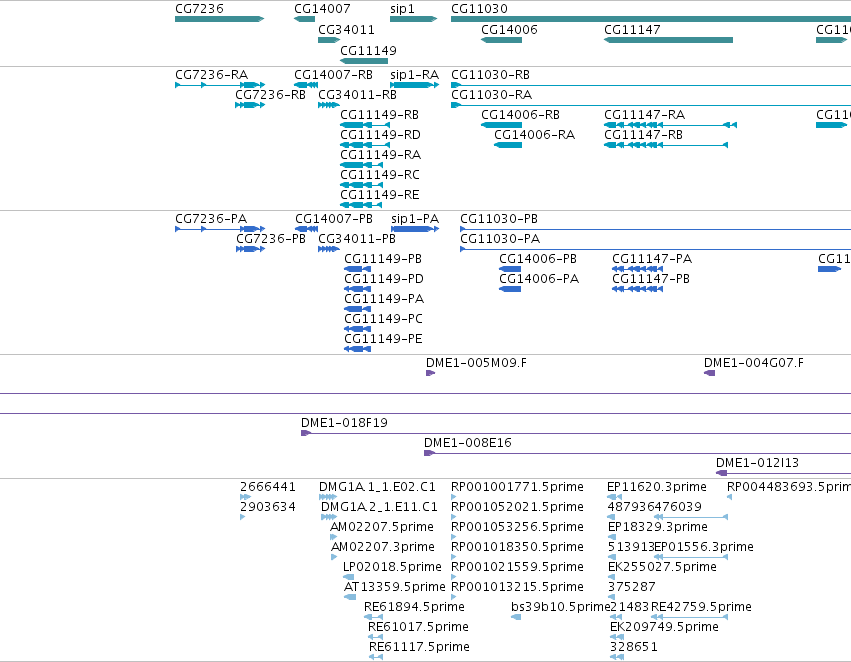Select the CG11149-RB transcript label
This screenshot has height=662, width=851.
pyautogui.click(x=379, y=115)
